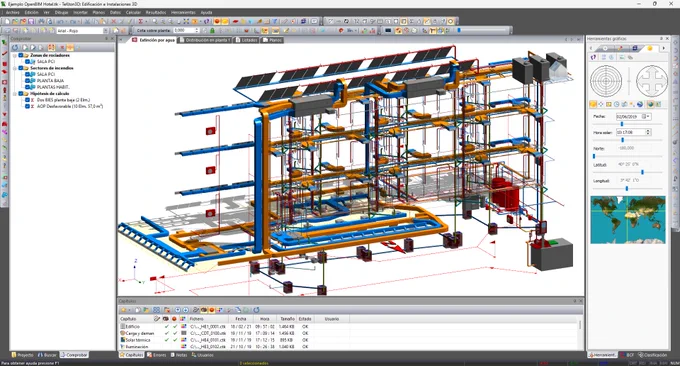Click the new file icon in toolbar
The image size is (680, 366).
tap(7, 21)
